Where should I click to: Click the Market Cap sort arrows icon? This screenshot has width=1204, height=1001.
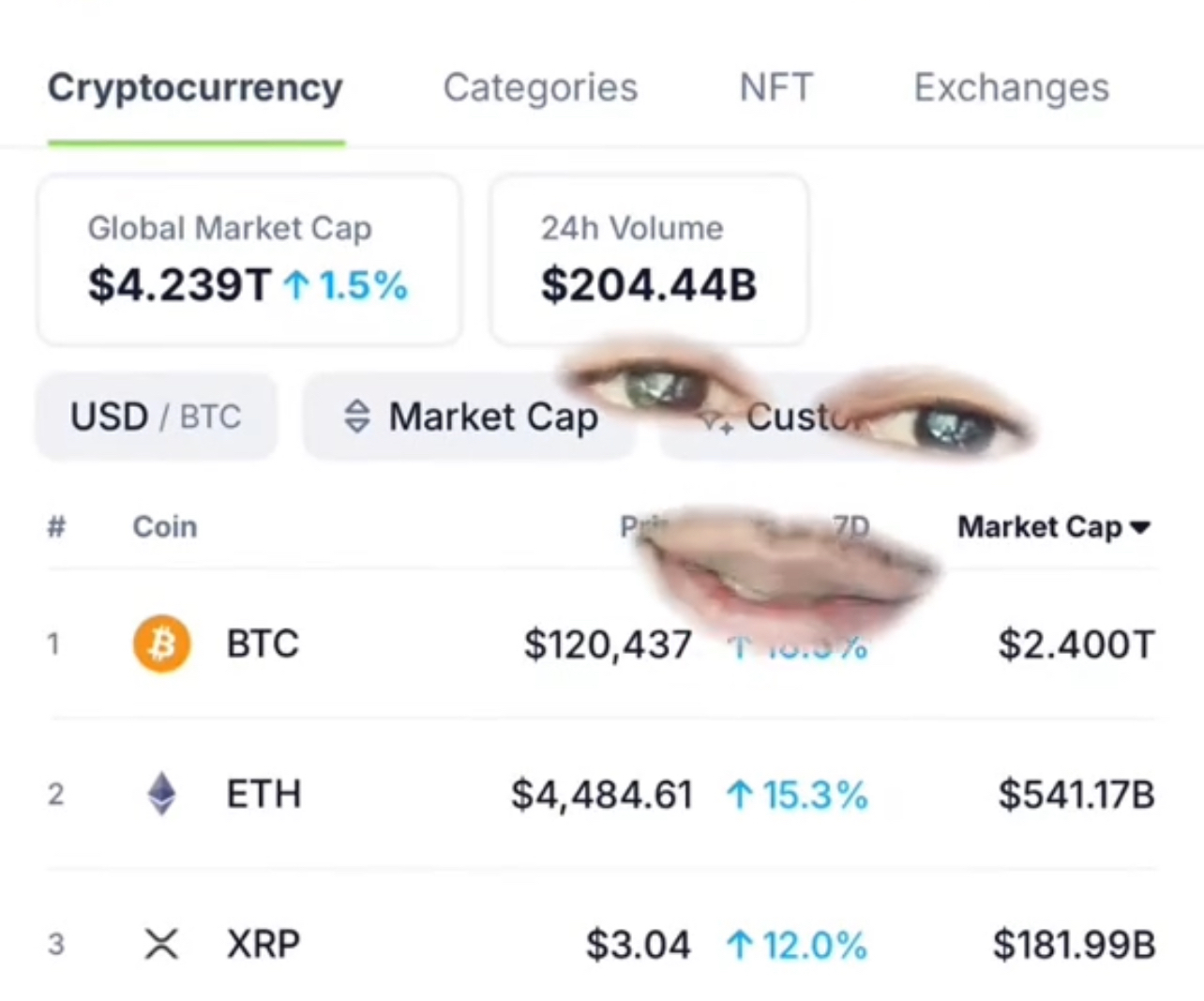pos(357,417)
